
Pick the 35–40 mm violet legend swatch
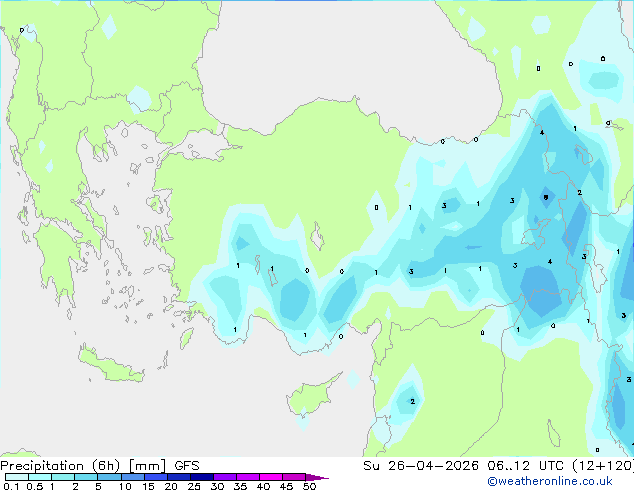(x=247, y=477)
